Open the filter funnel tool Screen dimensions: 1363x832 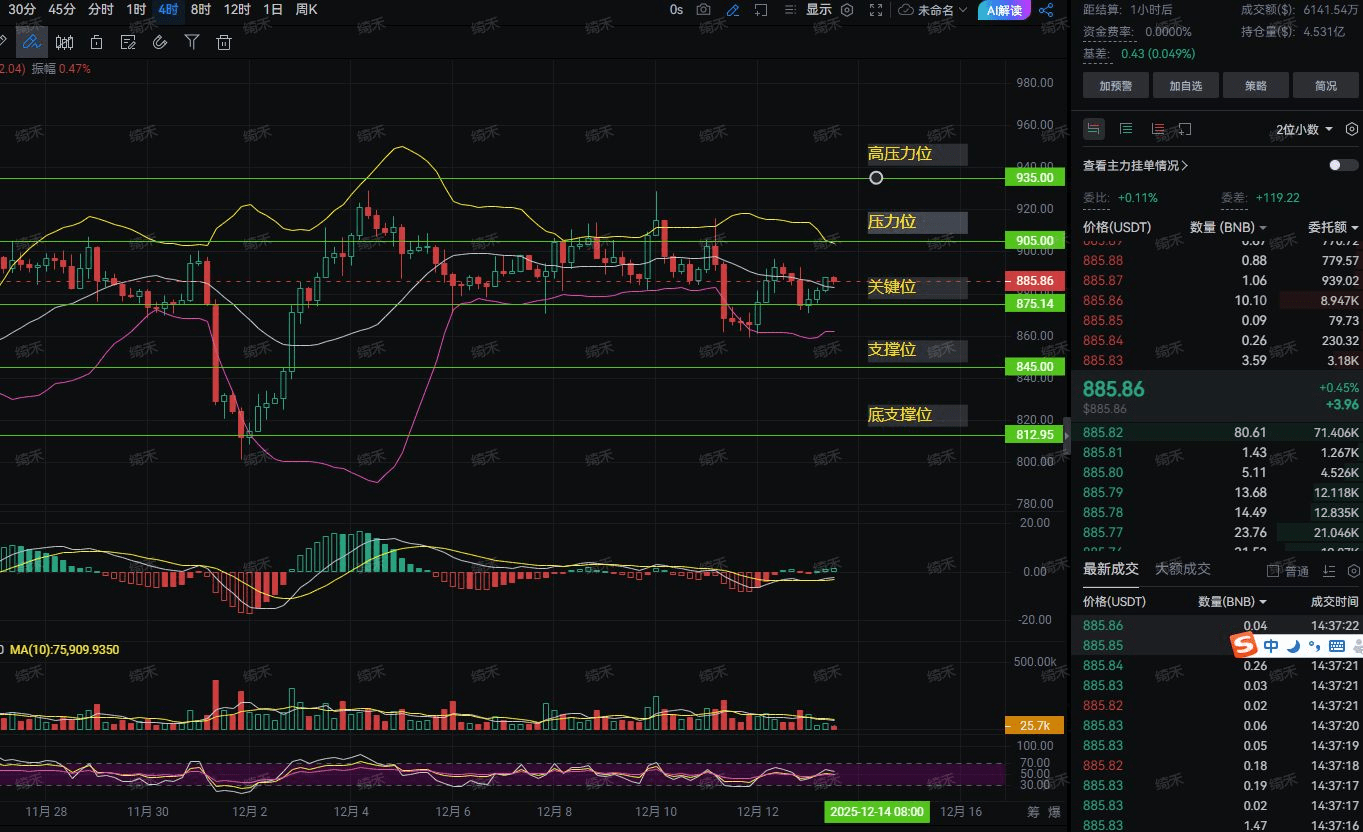[192, 43]
